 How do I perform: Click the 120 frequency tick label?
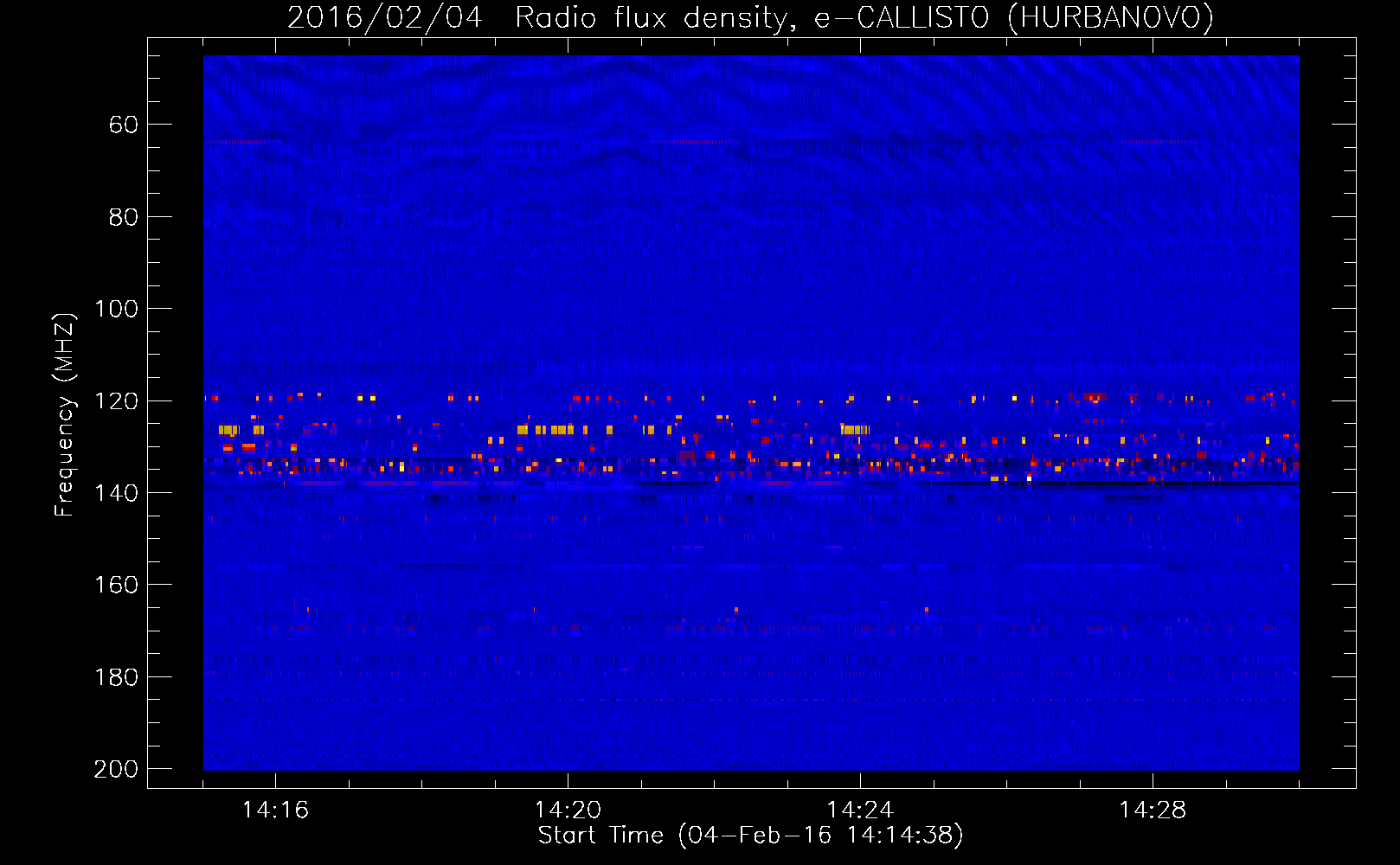point(117,401)
